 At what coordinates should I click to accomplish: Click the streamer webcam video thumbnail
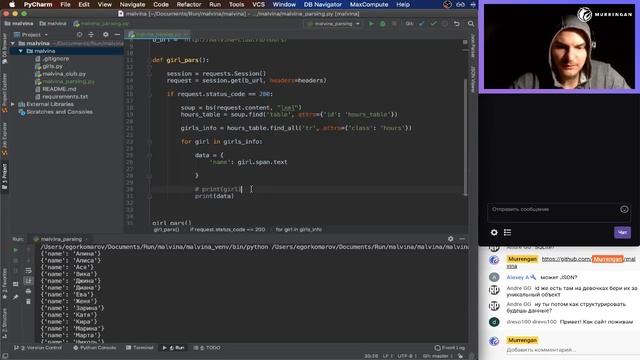pos(559,47)
